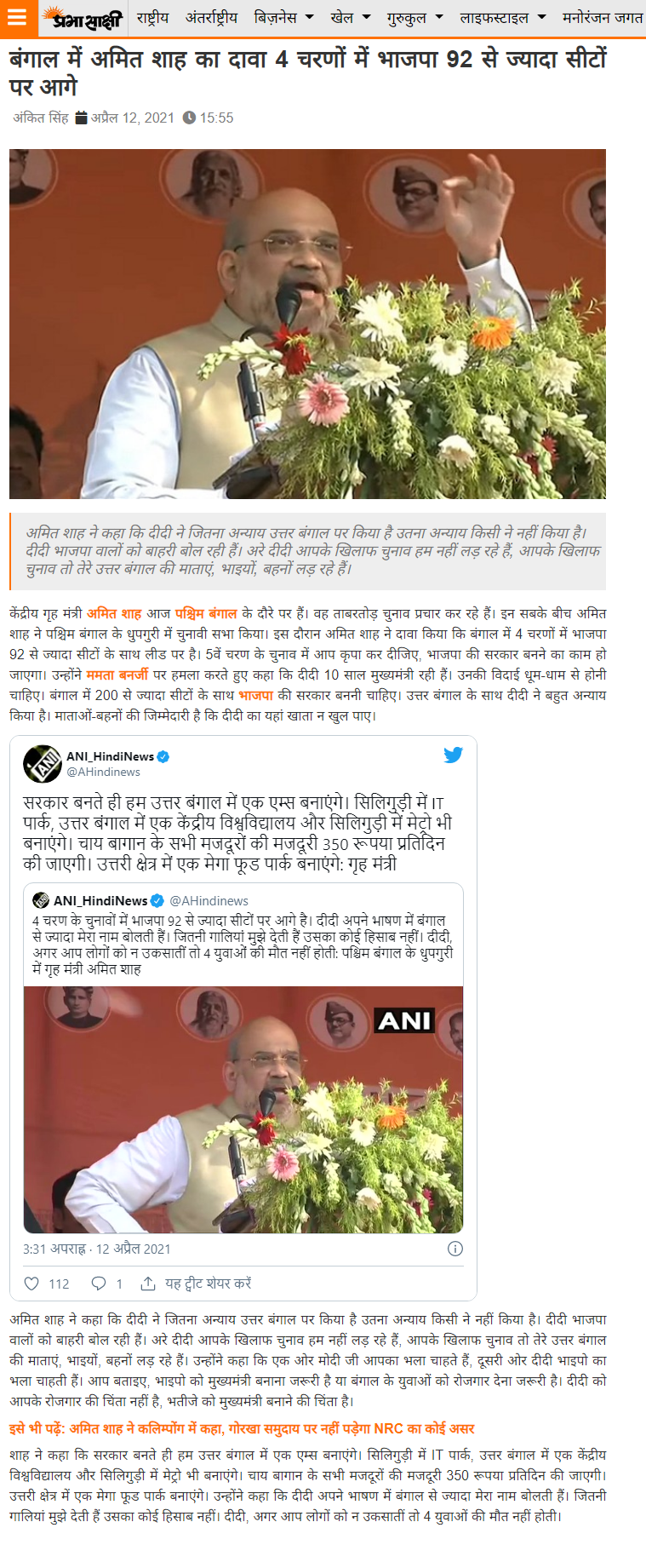Image resolution: width=646 pixels, height=1568 pixels.
Task: Follow the ममता बनर्जी orange link
Action: click(x=117, y=675)
